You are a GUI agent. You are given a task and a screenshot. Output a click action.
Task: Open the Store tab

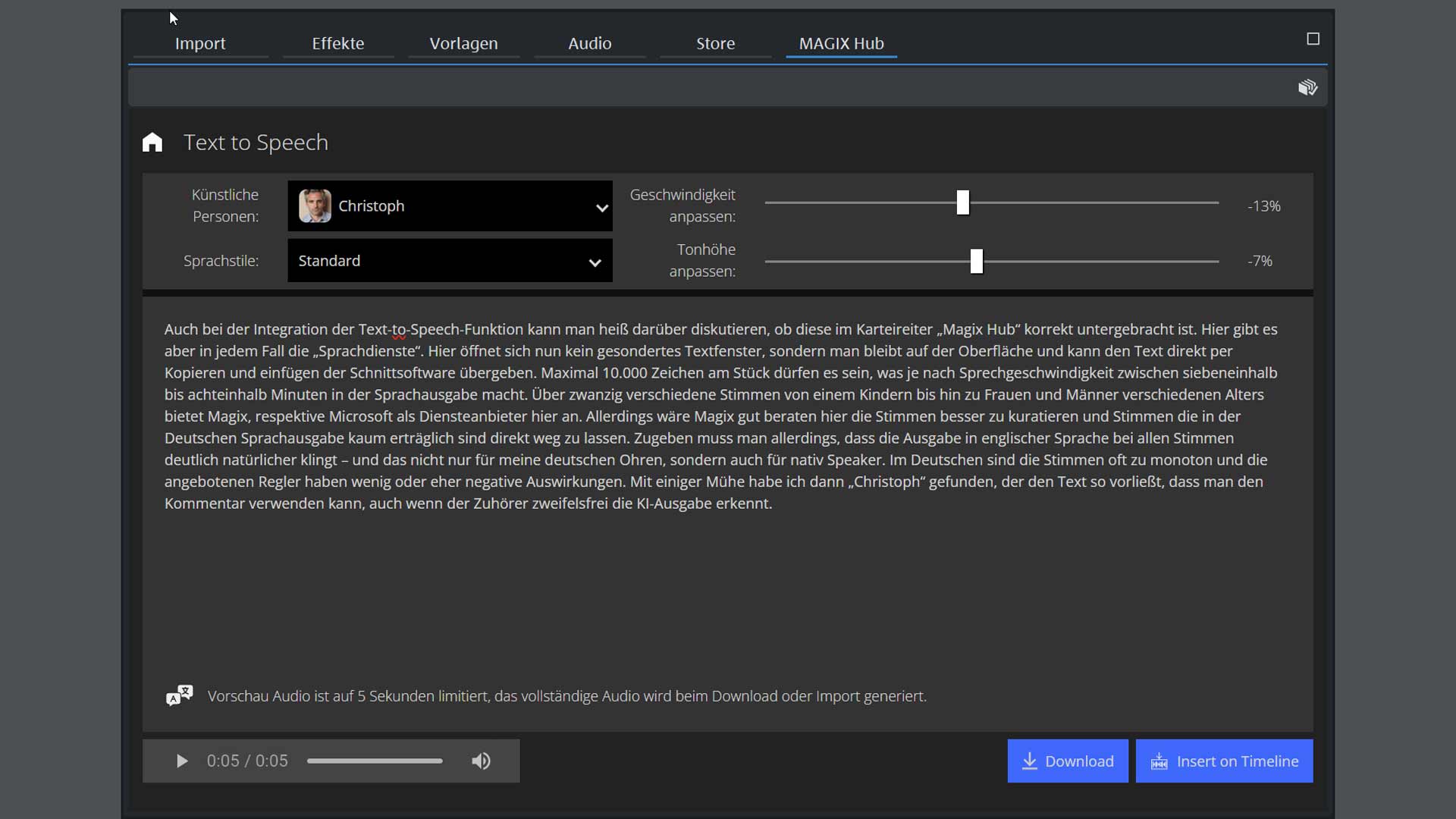715,43
